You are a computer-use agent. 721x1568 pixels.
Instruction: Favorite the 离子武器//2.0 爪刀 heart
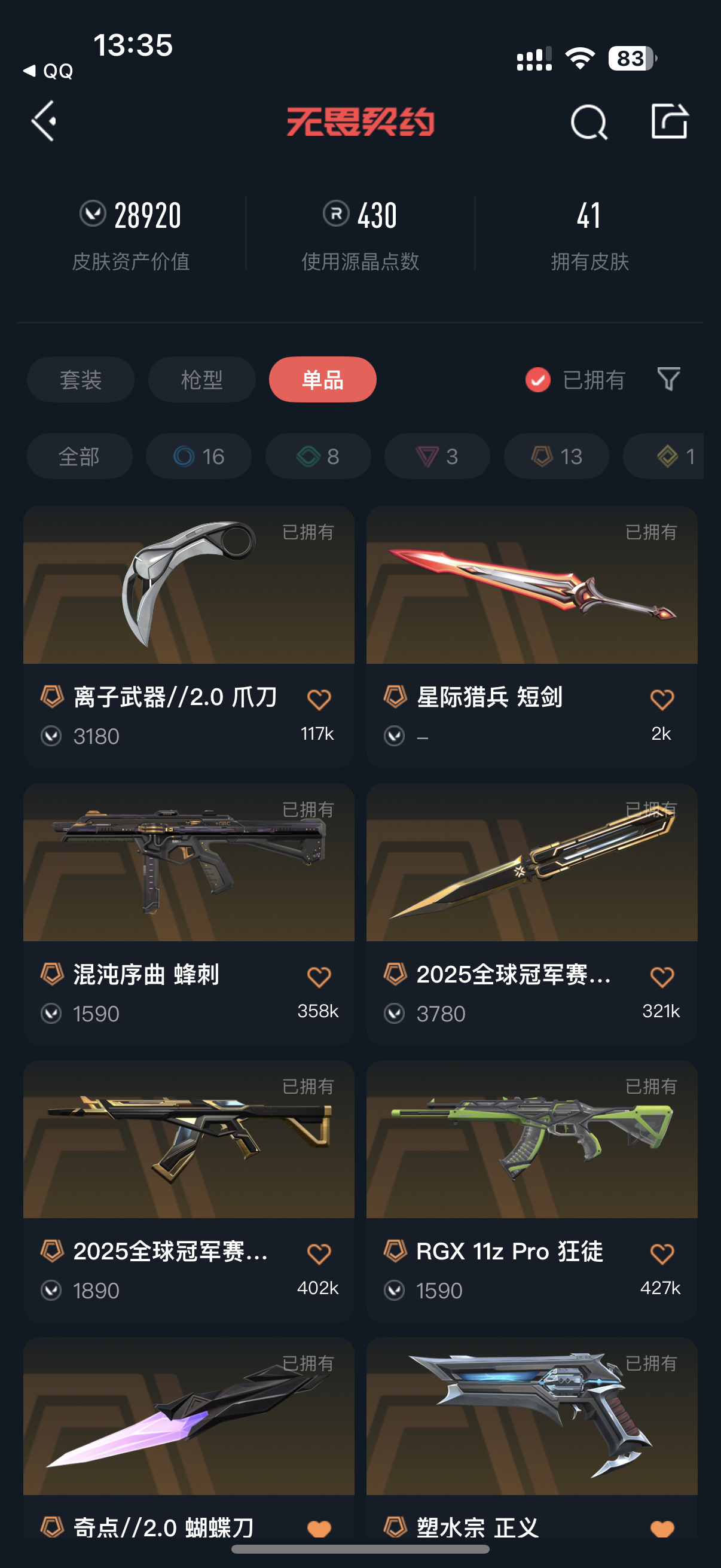(319, 700)
